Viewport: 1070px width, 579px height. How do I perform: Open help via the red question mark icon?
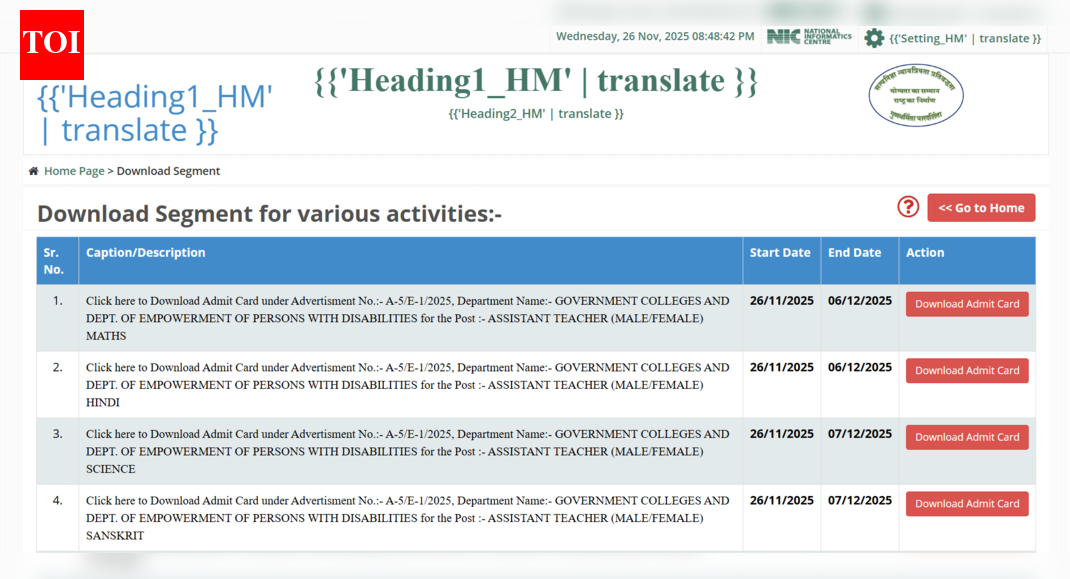click(908, 207)
